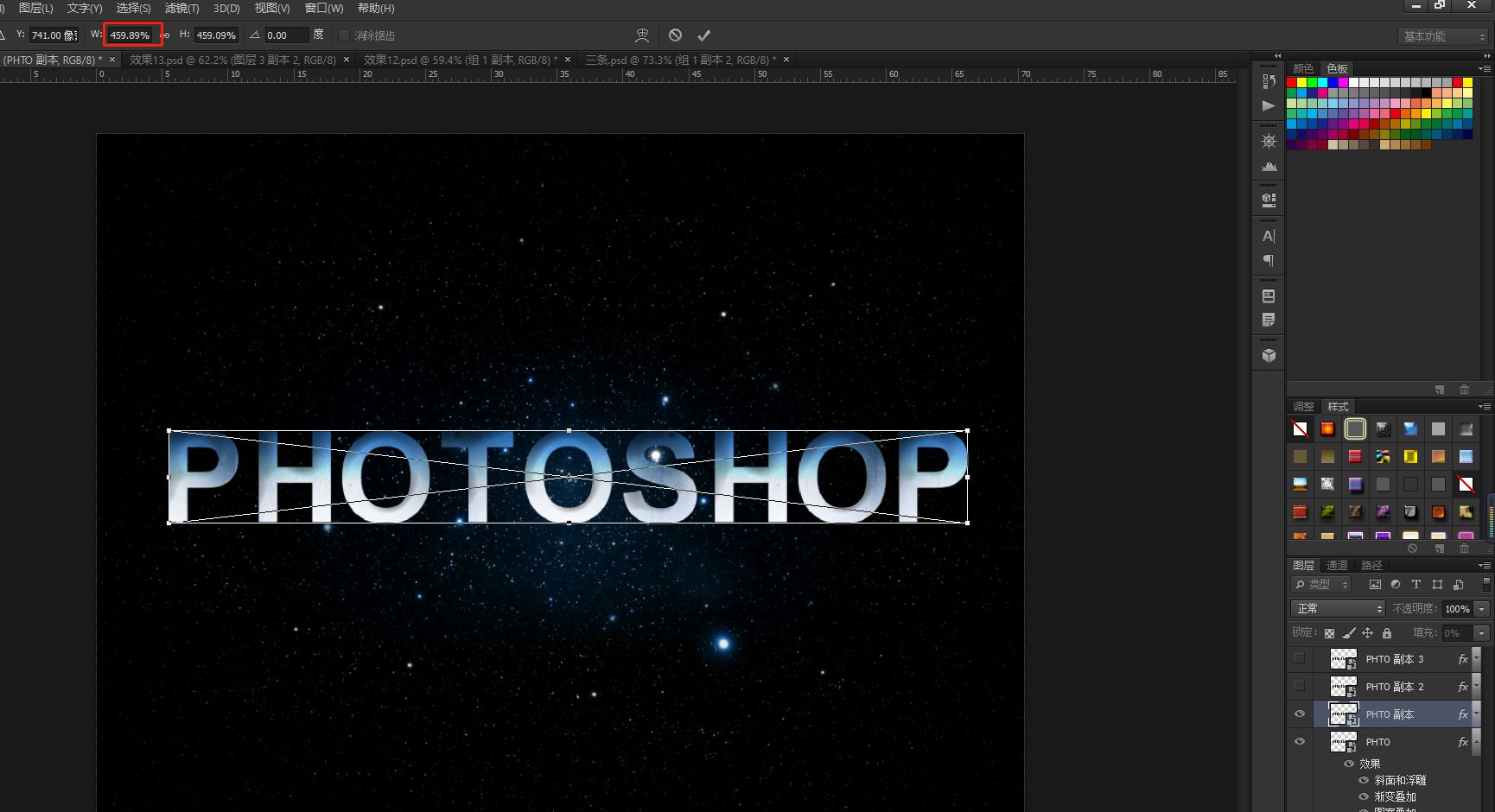Switch to the 通道 tab
Screen dimensions: 1495x812
pos(1337,565)
